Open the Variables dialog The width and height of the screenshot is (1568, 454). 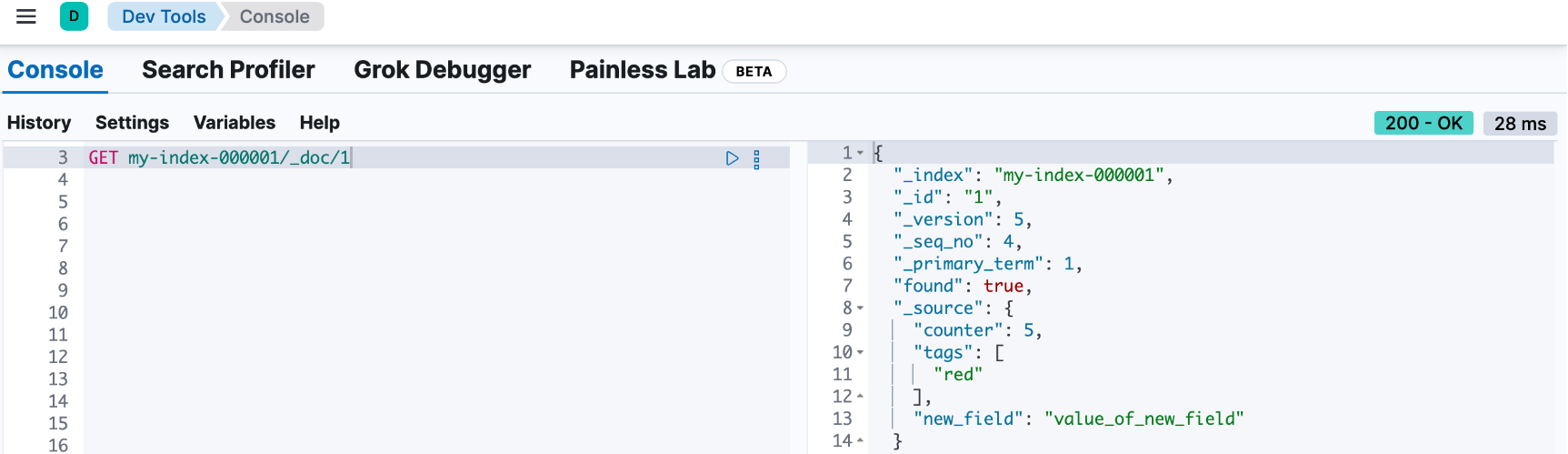coord(234,123)
